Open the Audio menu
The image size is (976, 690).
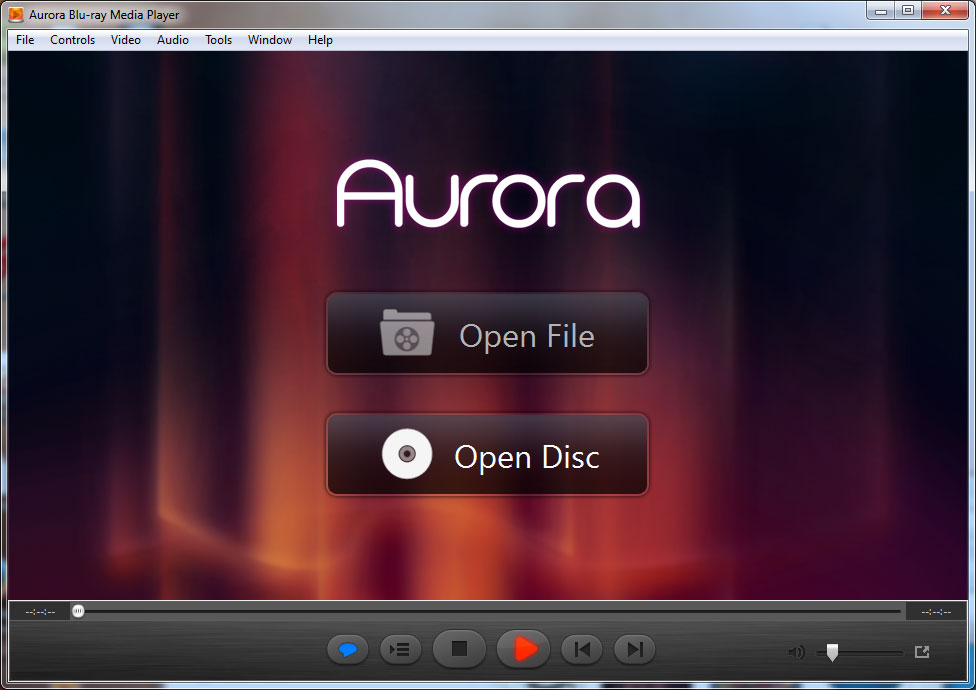point(172,40)
